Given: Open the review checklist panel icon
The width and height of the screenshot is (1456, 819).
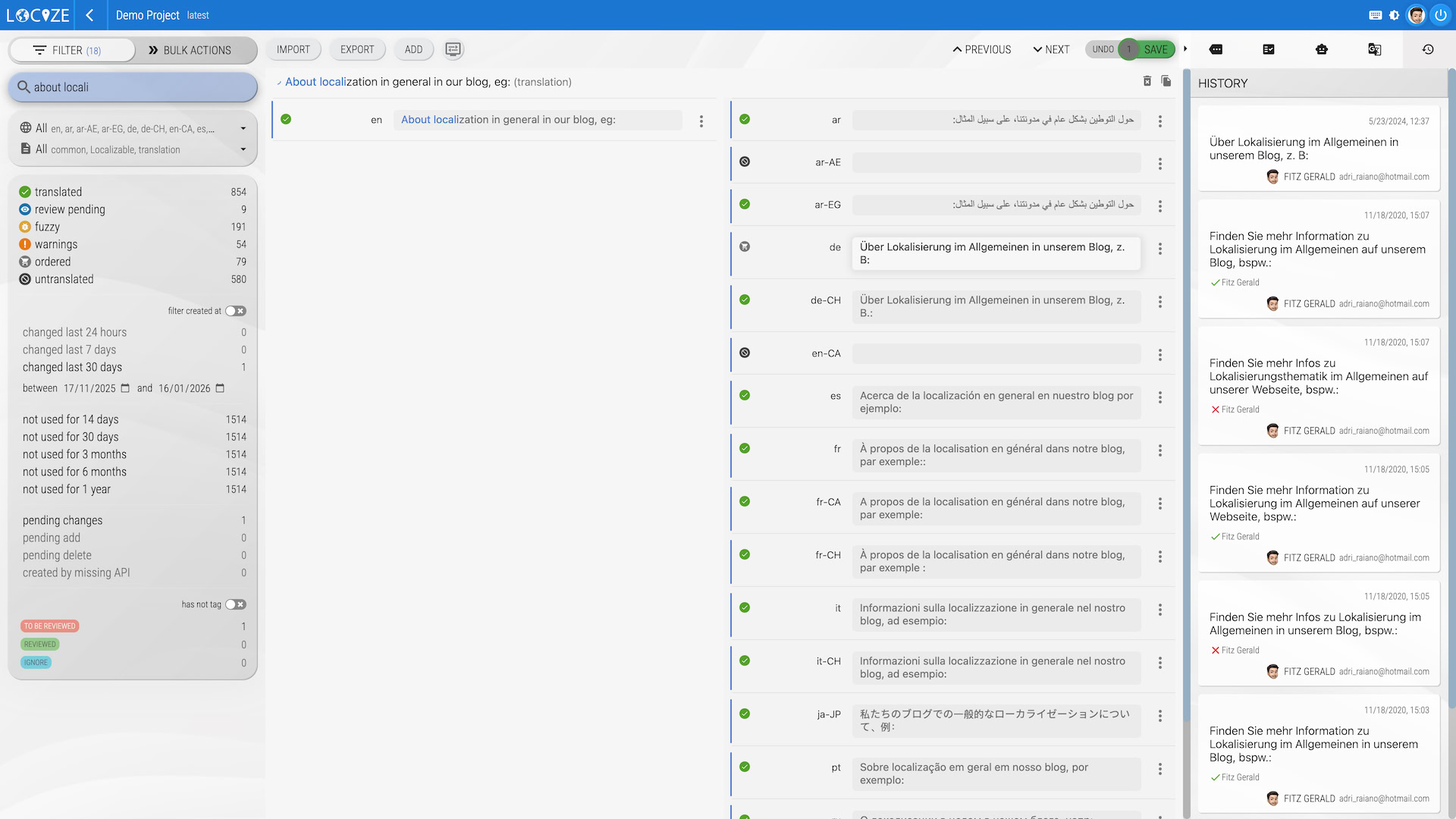Looking at the screenshot, I should (x=1269, y=49).
